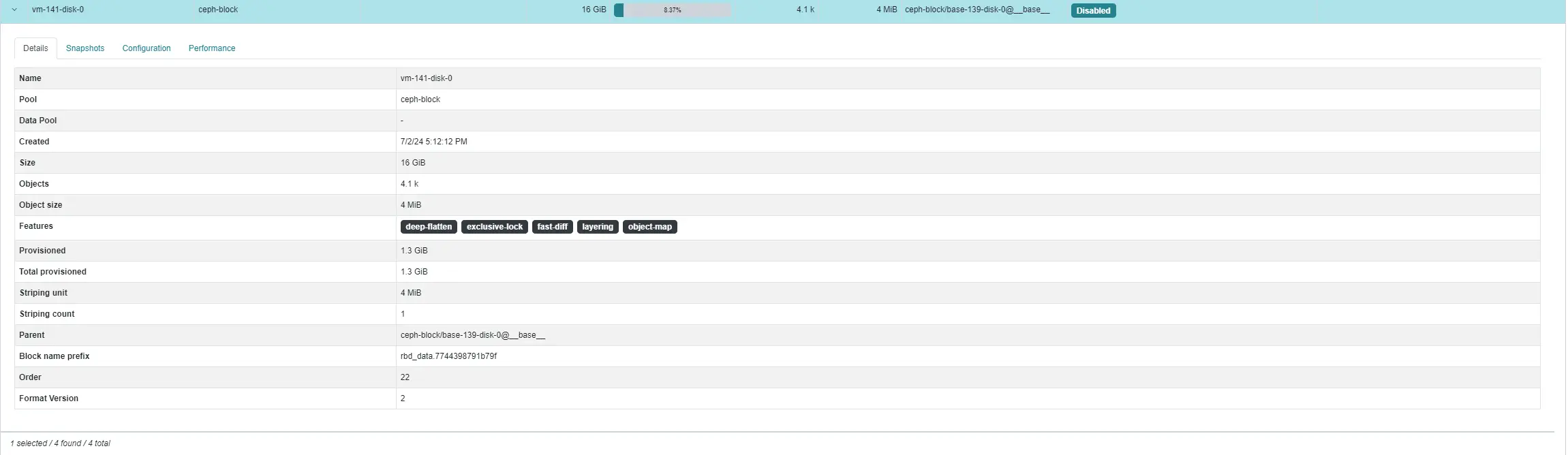Click the exclusive-lock feature badge
The width and height of the screenshot is (1568, 455).
(x=495, y=227)
